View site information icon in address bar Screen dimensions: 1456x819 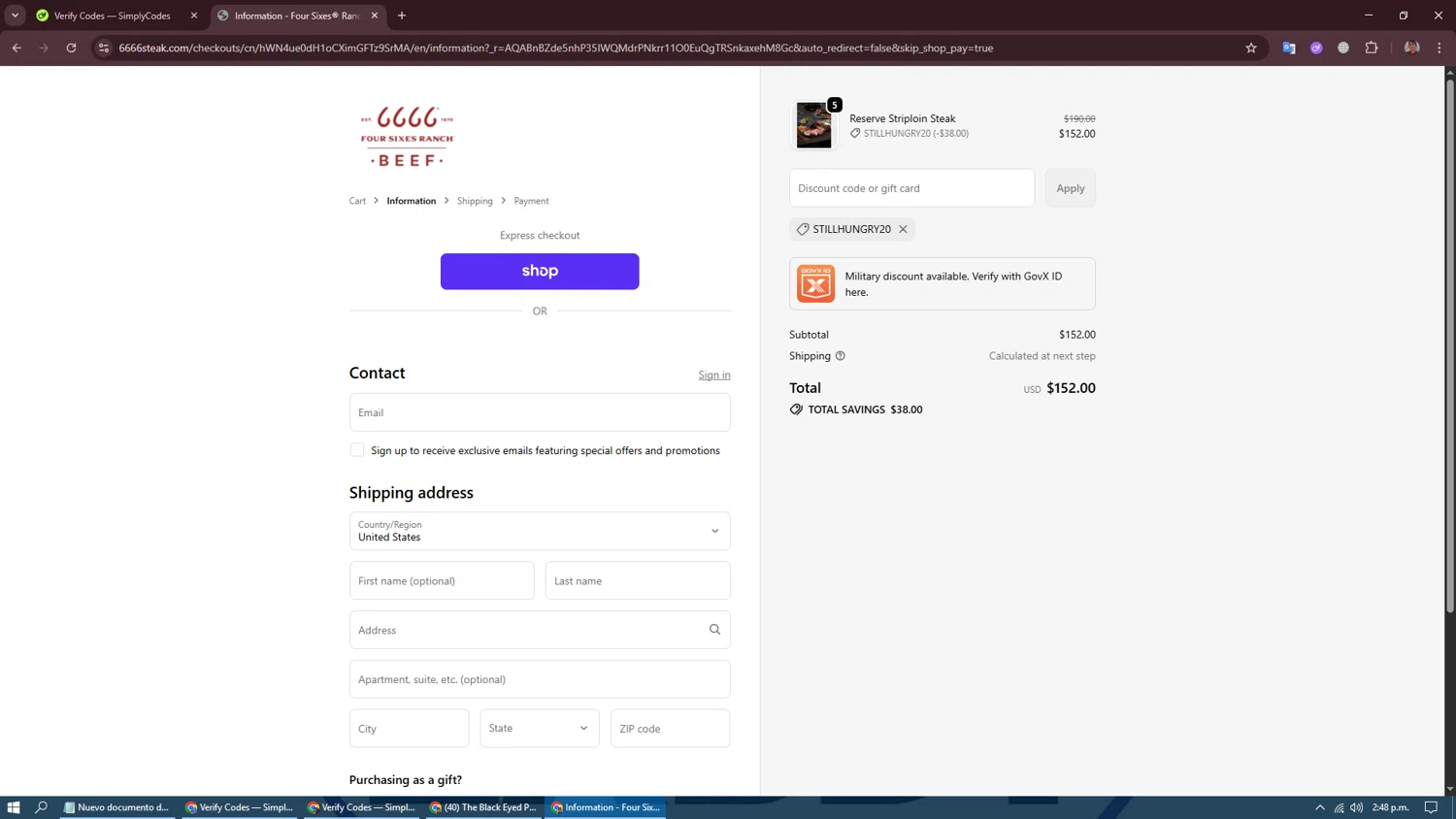coord(104,48)
